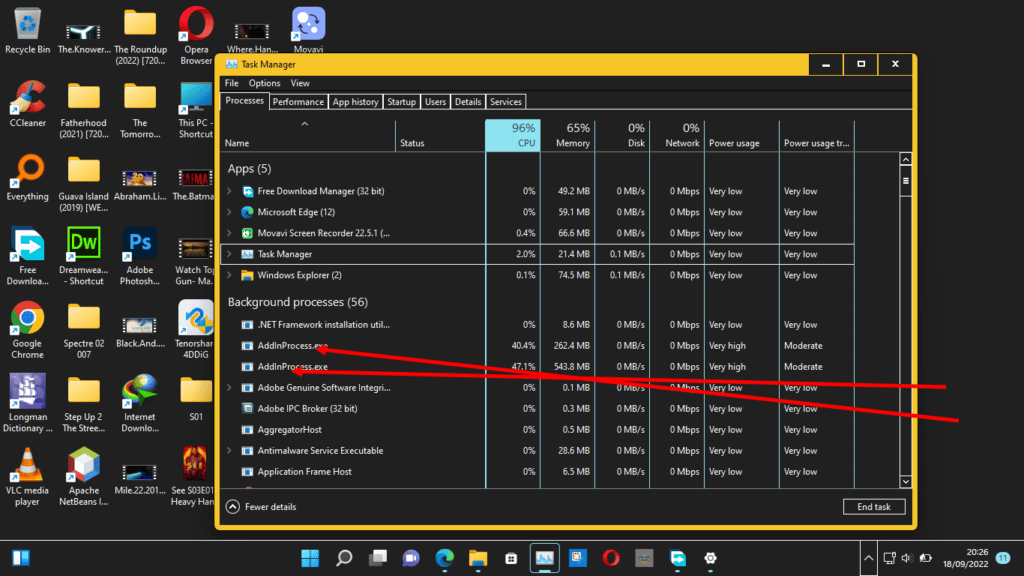Screen dimensions: 1024x576
Task: Sort processes by Memory column header
Action: [x=568, y=136]
